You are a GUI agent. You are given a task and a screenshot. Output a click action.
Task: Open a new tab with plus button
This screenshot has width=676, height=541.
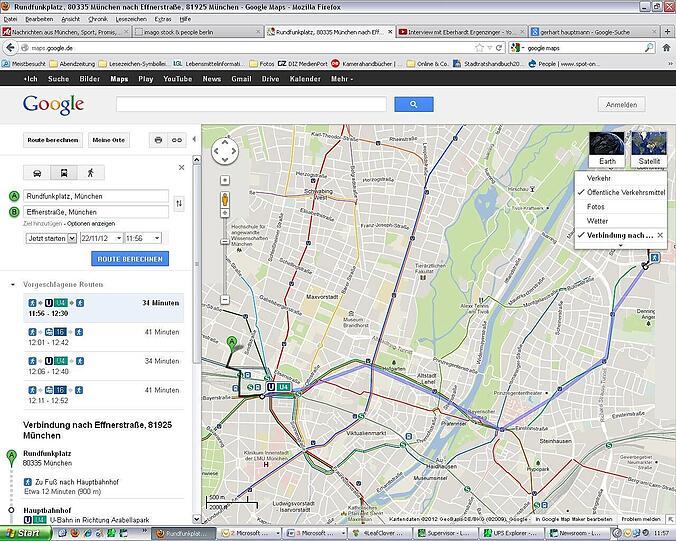[x=668, y=32]
